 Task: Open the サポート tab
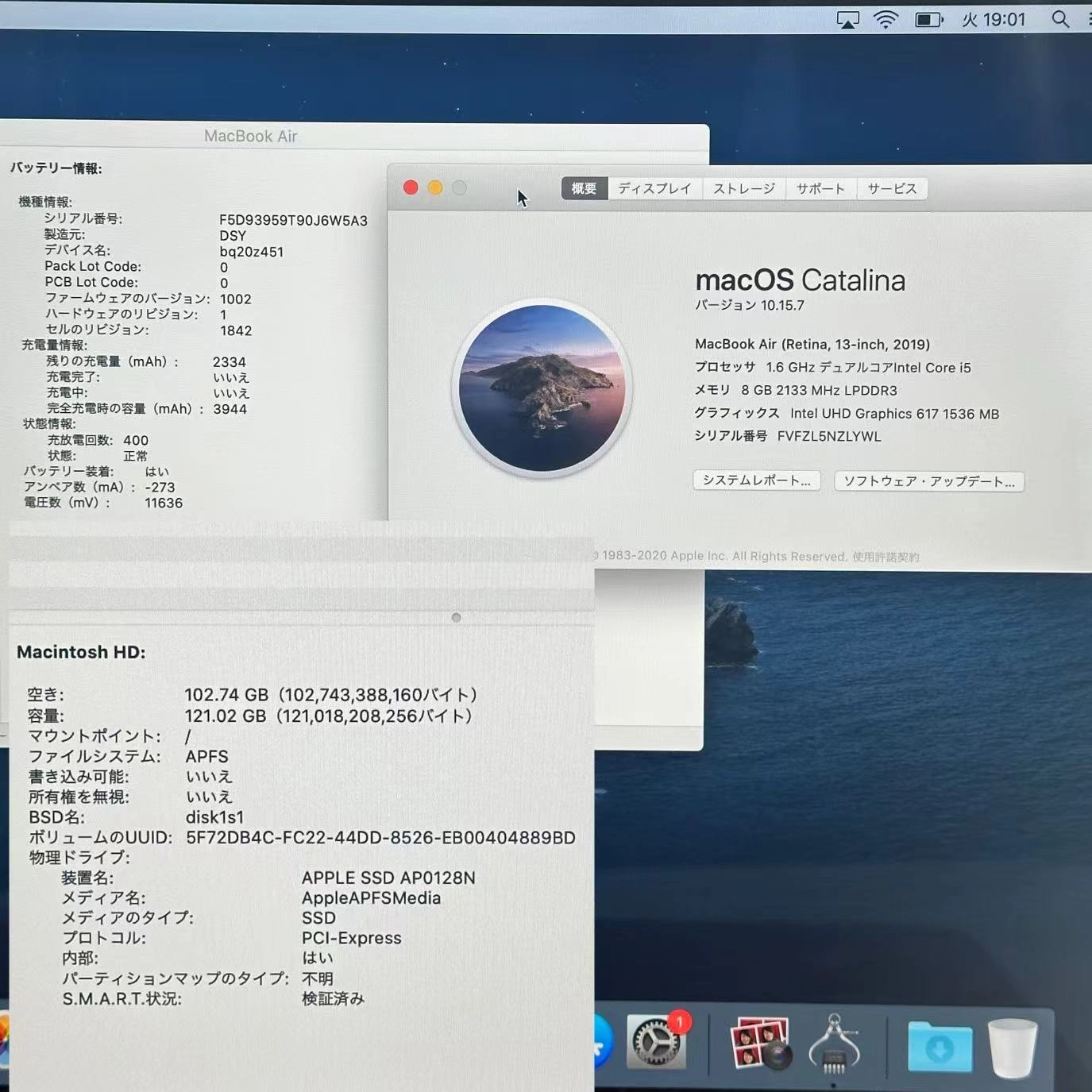(x=820, y=188)
